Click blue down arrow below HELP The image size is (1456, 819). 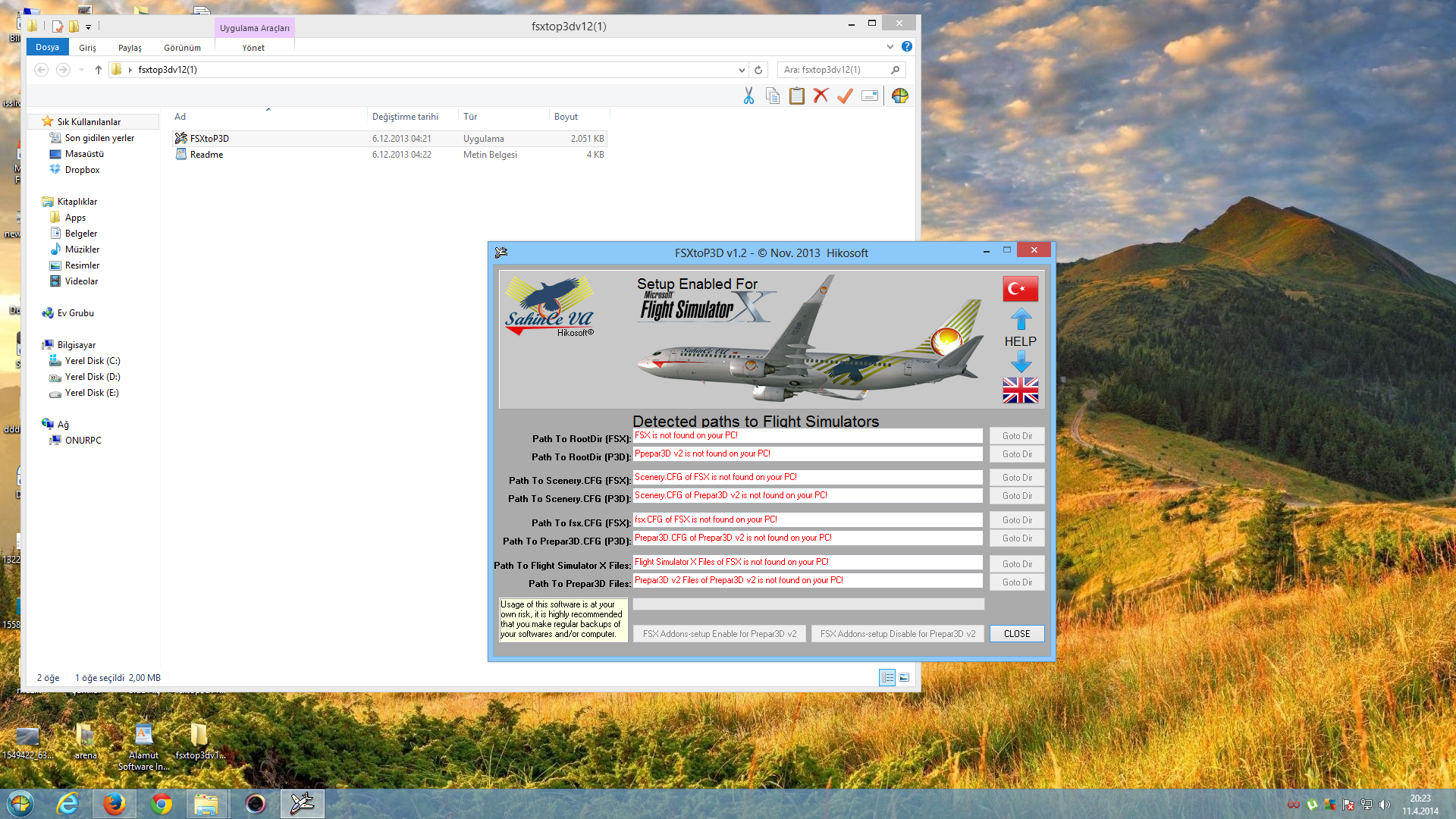point(1021,362)
